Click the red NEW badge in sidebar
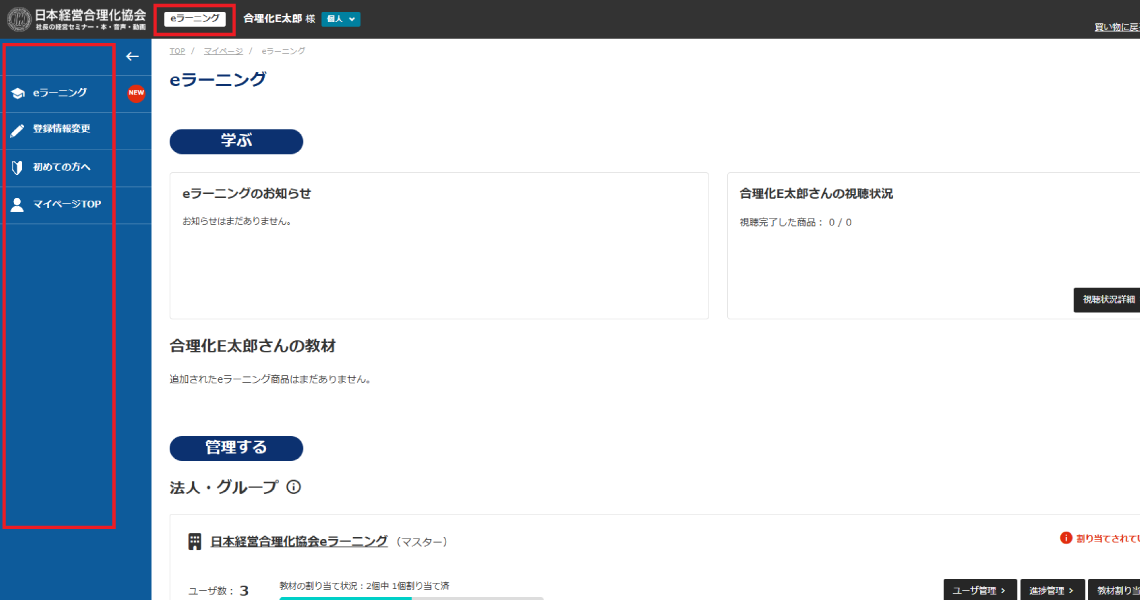This screenshot has height=600, width=1140. (x=136, y=93)
